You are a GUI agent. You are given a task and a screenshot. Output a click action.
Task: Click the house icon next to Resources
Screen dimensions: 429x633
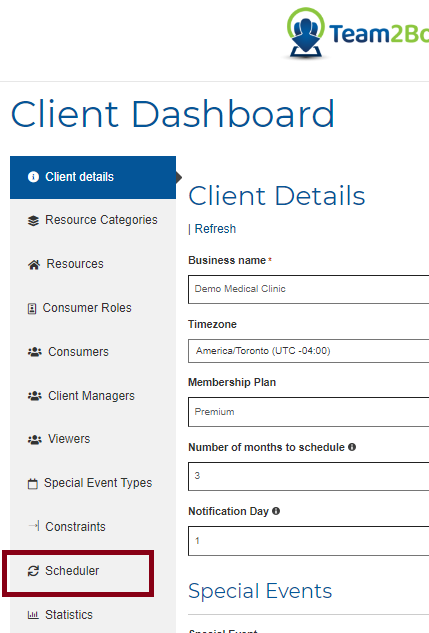34,264
